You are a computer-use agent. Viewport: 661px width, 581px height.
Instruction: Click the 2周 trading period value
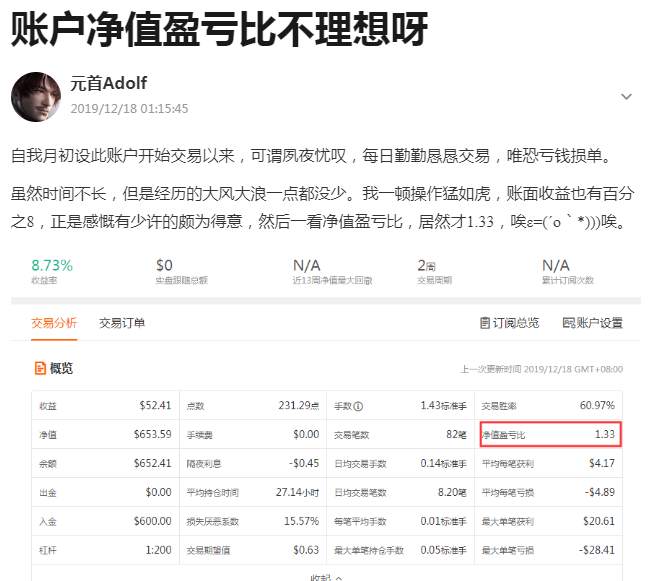(x=426, y=266)
